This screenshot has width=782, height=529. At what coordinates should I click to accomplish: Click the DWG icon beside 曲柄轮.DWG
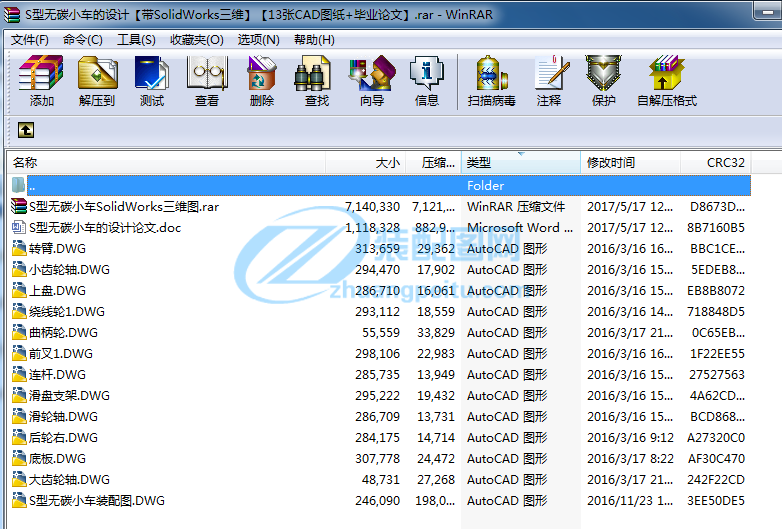point(19,332)
